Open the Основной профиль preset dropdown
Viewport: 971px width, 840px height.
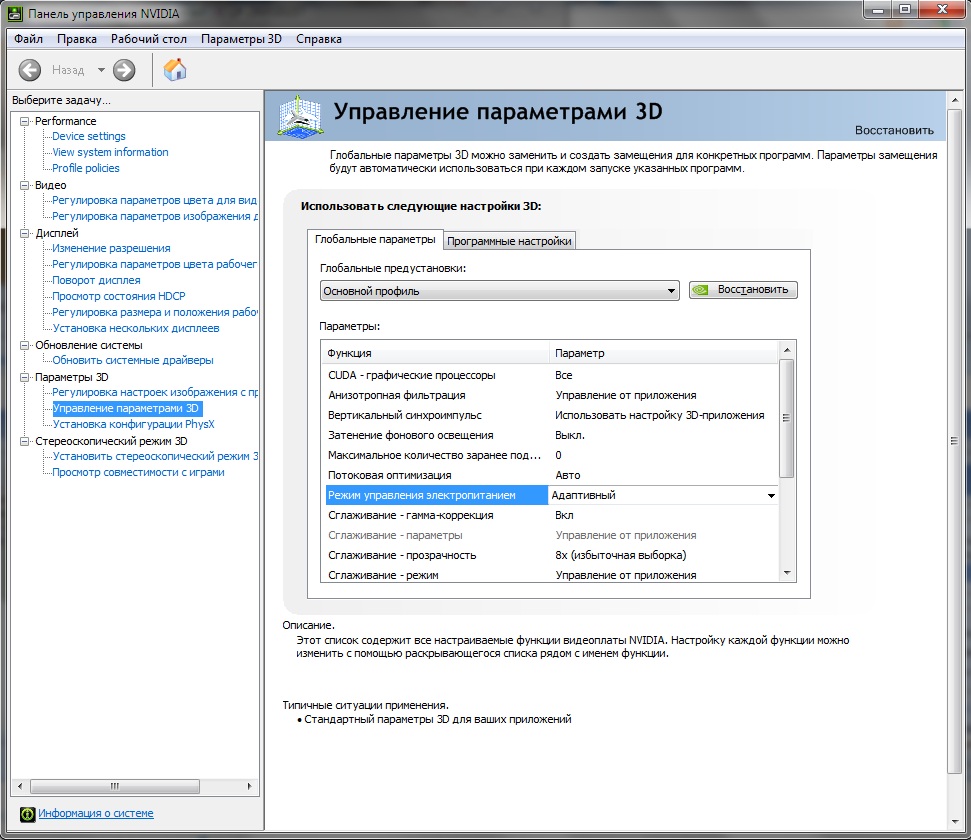point(499,291)
